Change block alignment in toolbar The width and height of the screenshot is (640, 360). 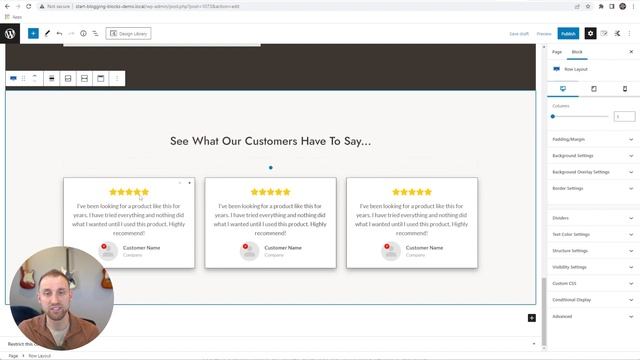pyautogui.click(x=51, y=78)
